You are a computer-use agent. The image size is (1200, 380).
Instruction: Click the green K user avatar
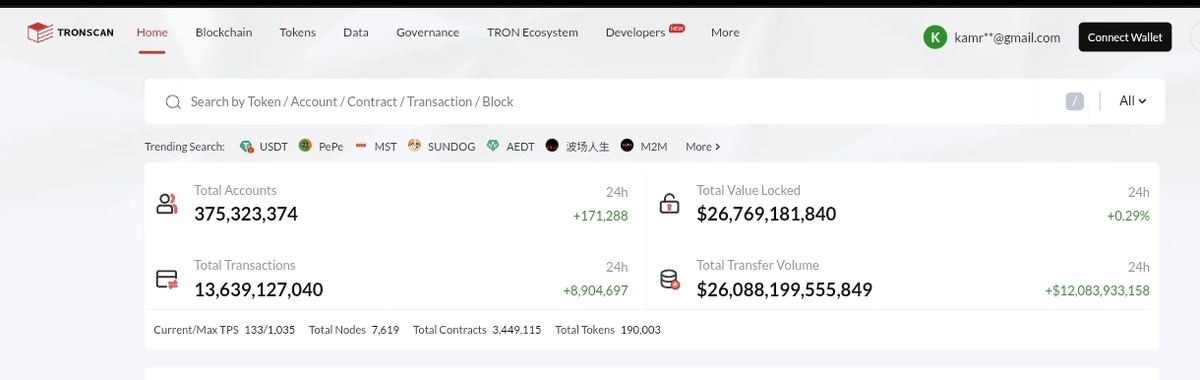[935, 37]
